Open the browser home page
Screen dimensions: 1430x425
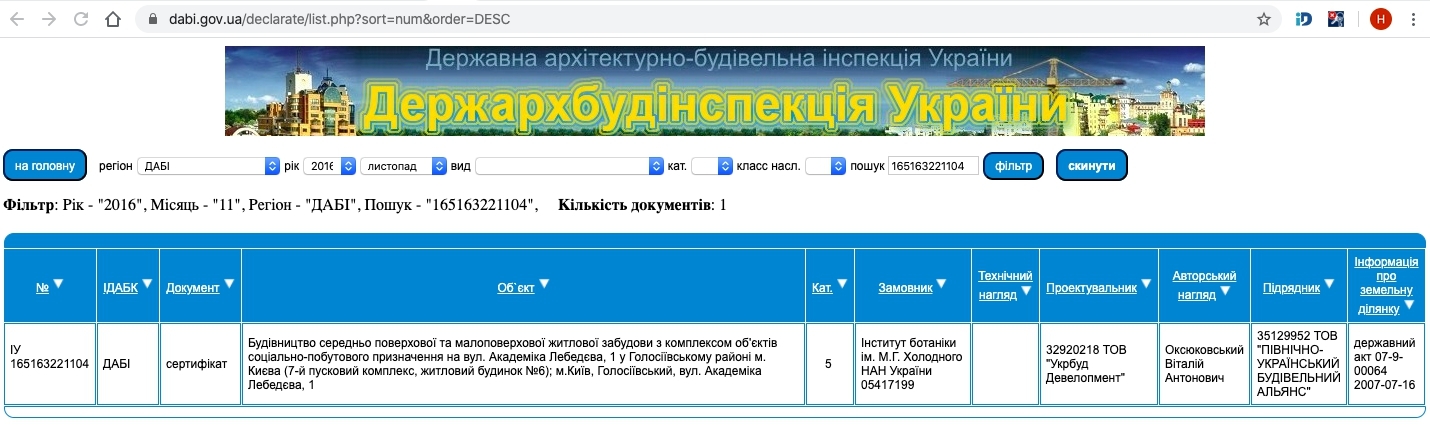[113, 19]
